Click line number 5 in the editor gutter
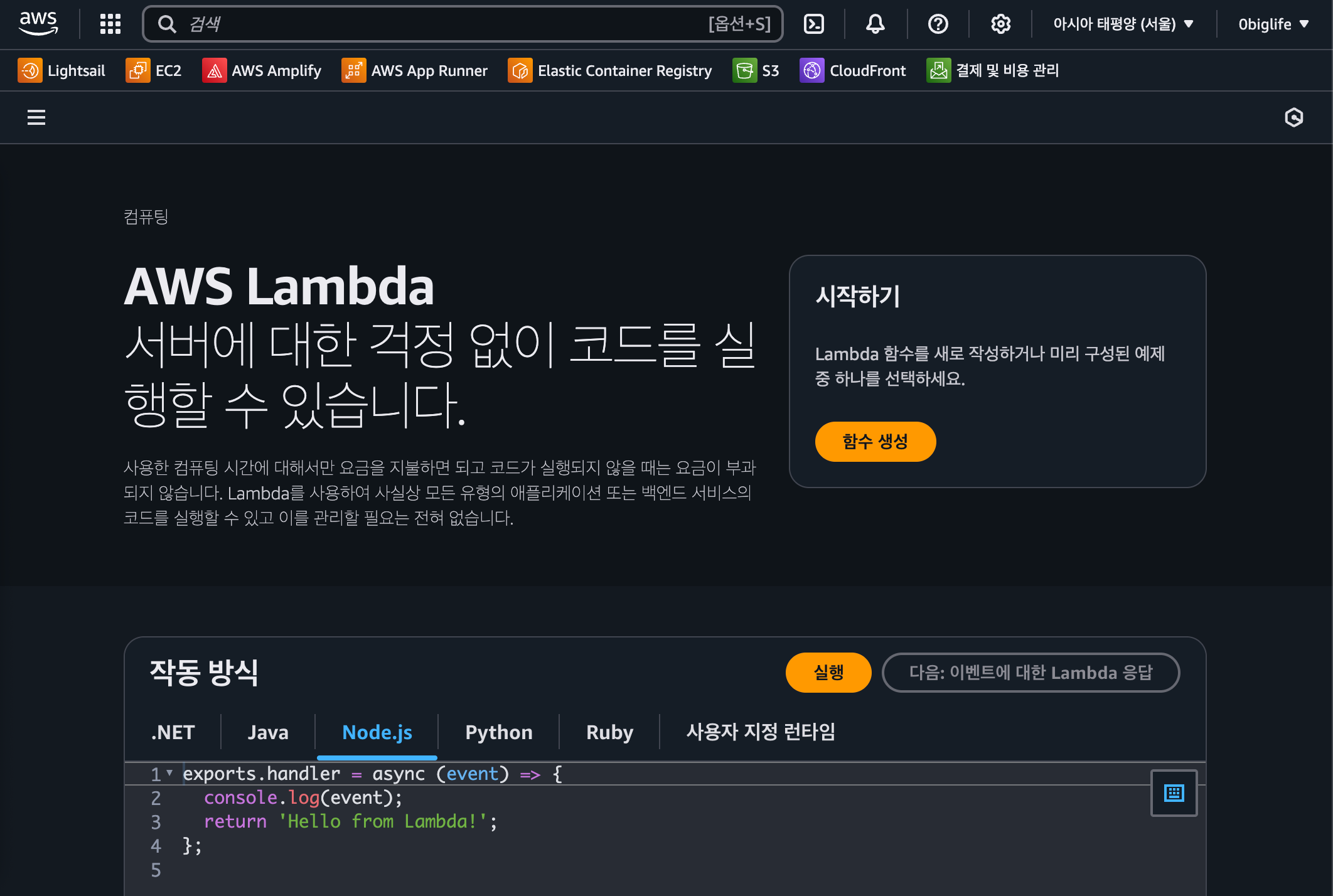This screenshot has width=1333, height=896. coord(156,870)
